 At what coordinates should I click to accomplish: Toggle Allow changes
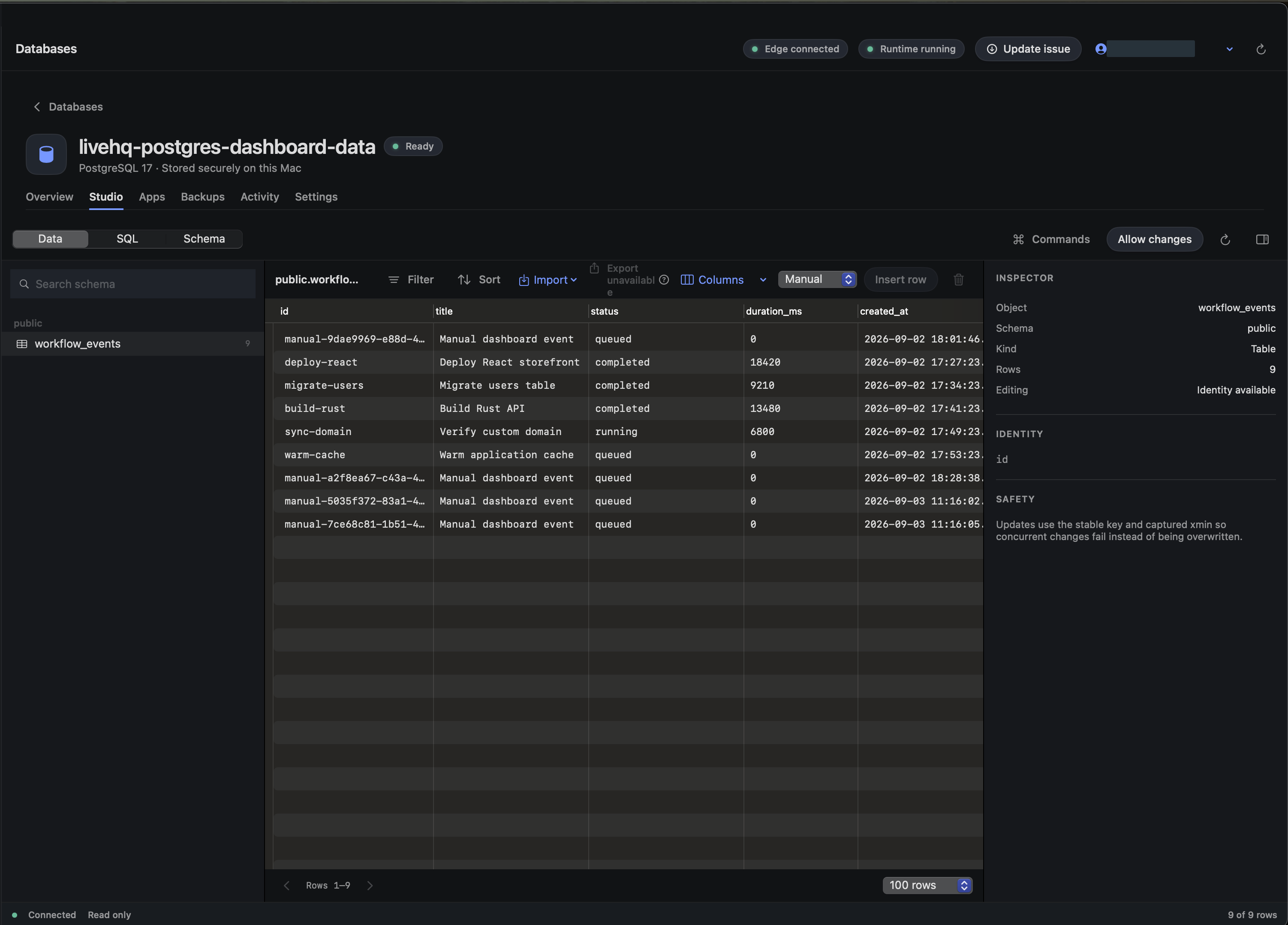(1155, 240)
